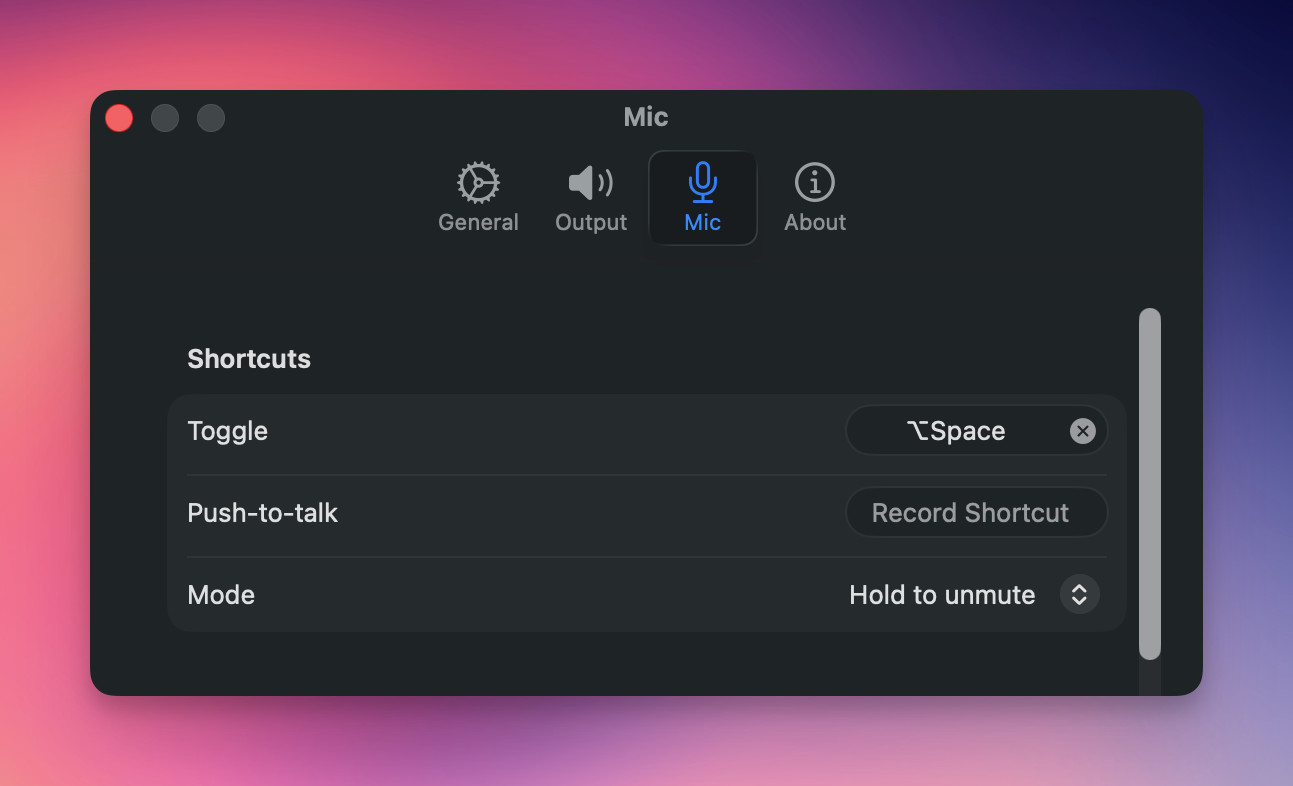The image size is (1293, 786).
Task: Open the About tab
Action: tap(815, 198)
